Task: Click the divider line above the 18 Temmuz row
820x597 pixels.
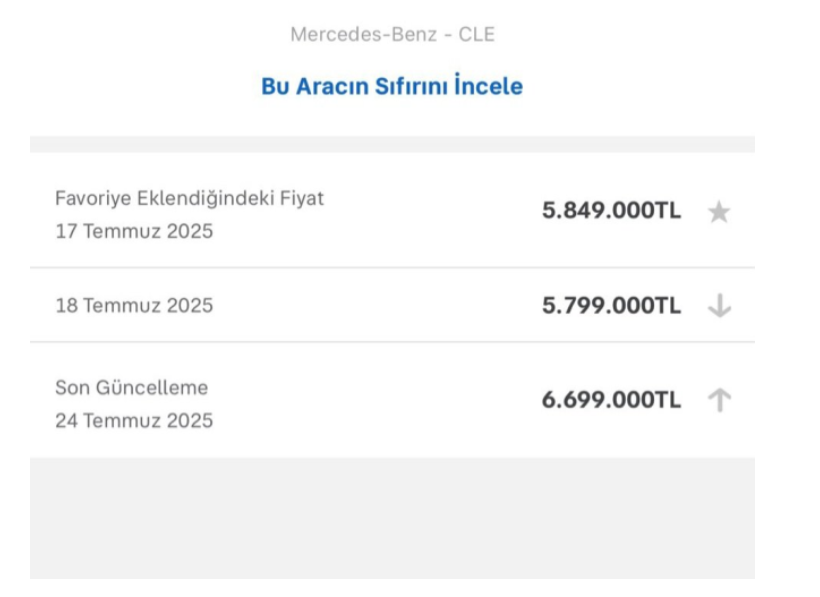Action: [392, 268]
